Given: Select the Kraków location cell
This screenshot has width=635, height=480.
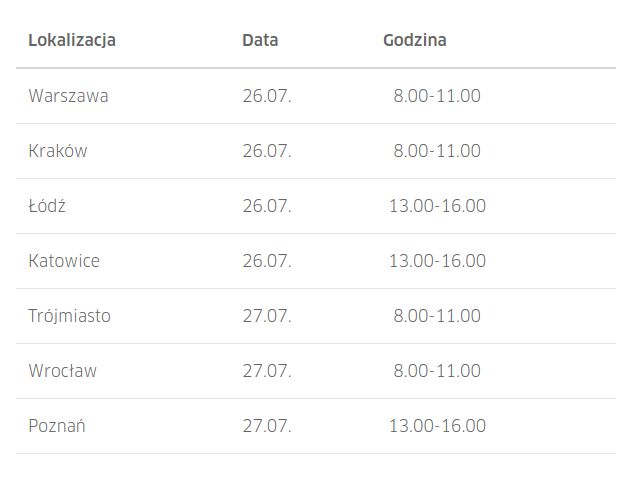Looking at the screenshot, I should 58,151.
